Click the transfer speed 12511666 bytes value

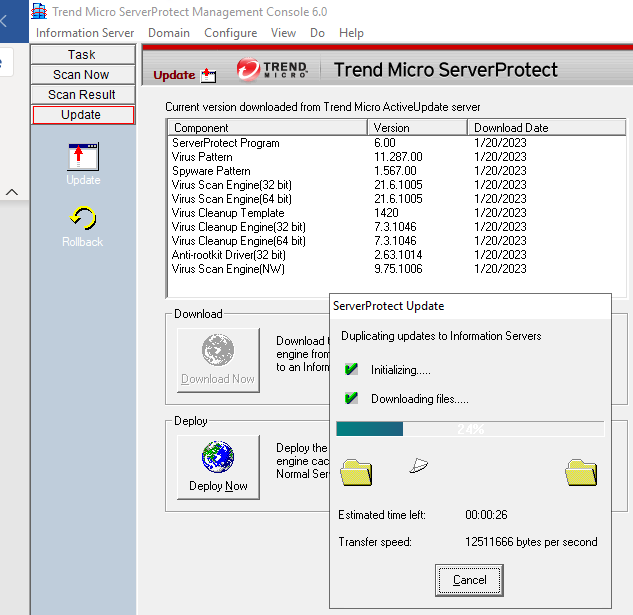point(531,542)
